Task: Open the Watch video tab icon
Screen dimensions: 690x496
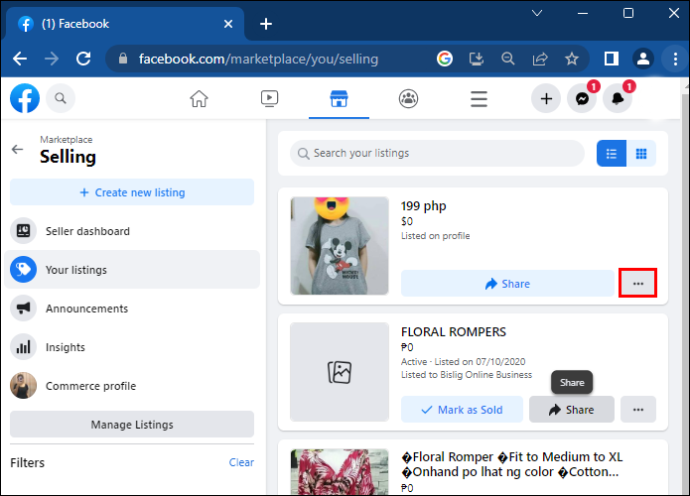Action: pos(269,99)
